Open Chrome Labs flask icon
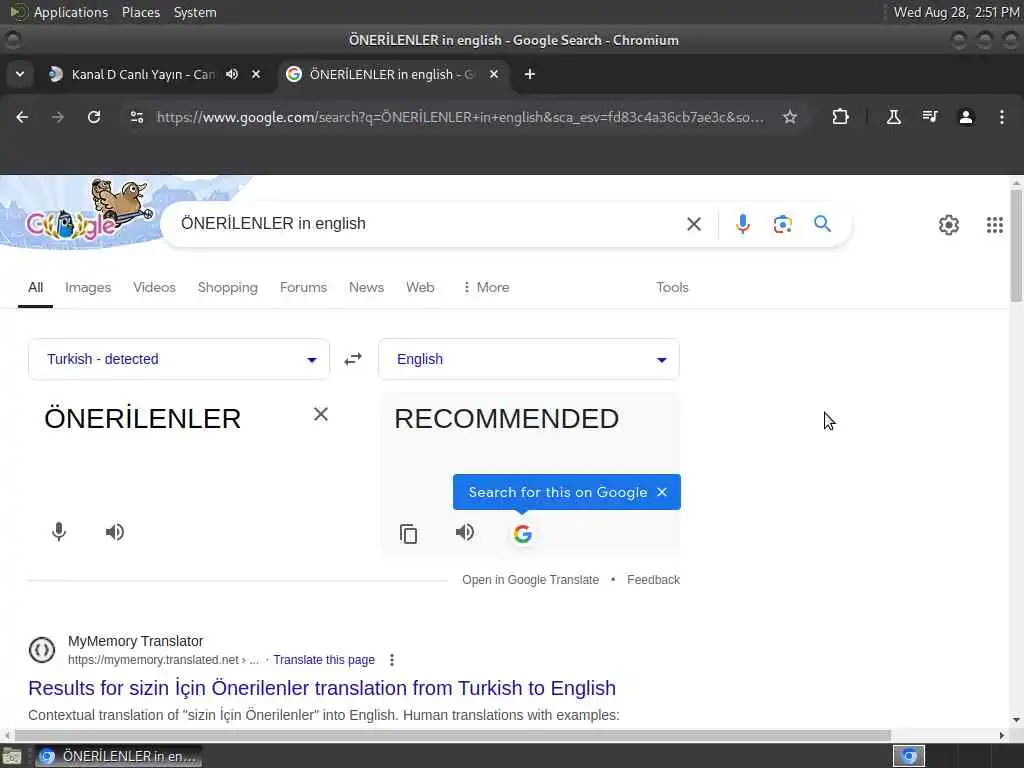This screenshot has height=768, width=1024. point(893,117)
